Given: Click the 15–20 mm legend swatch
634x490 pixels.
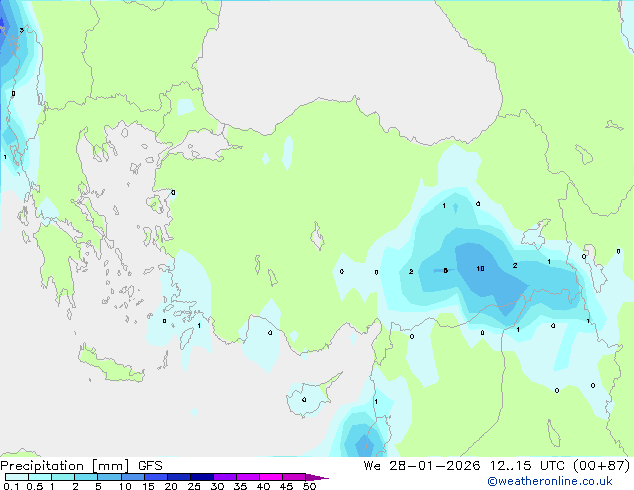Looking at the screenshot, I should pos(156,477).
